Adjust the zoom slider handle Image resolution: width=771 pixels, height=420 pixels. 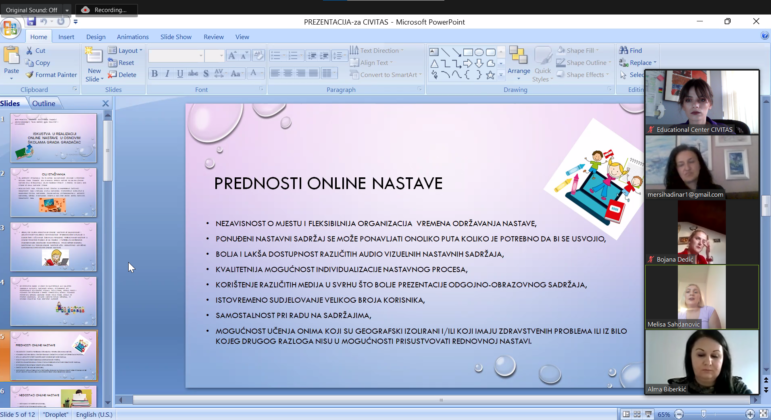click(x=703, y=415)
